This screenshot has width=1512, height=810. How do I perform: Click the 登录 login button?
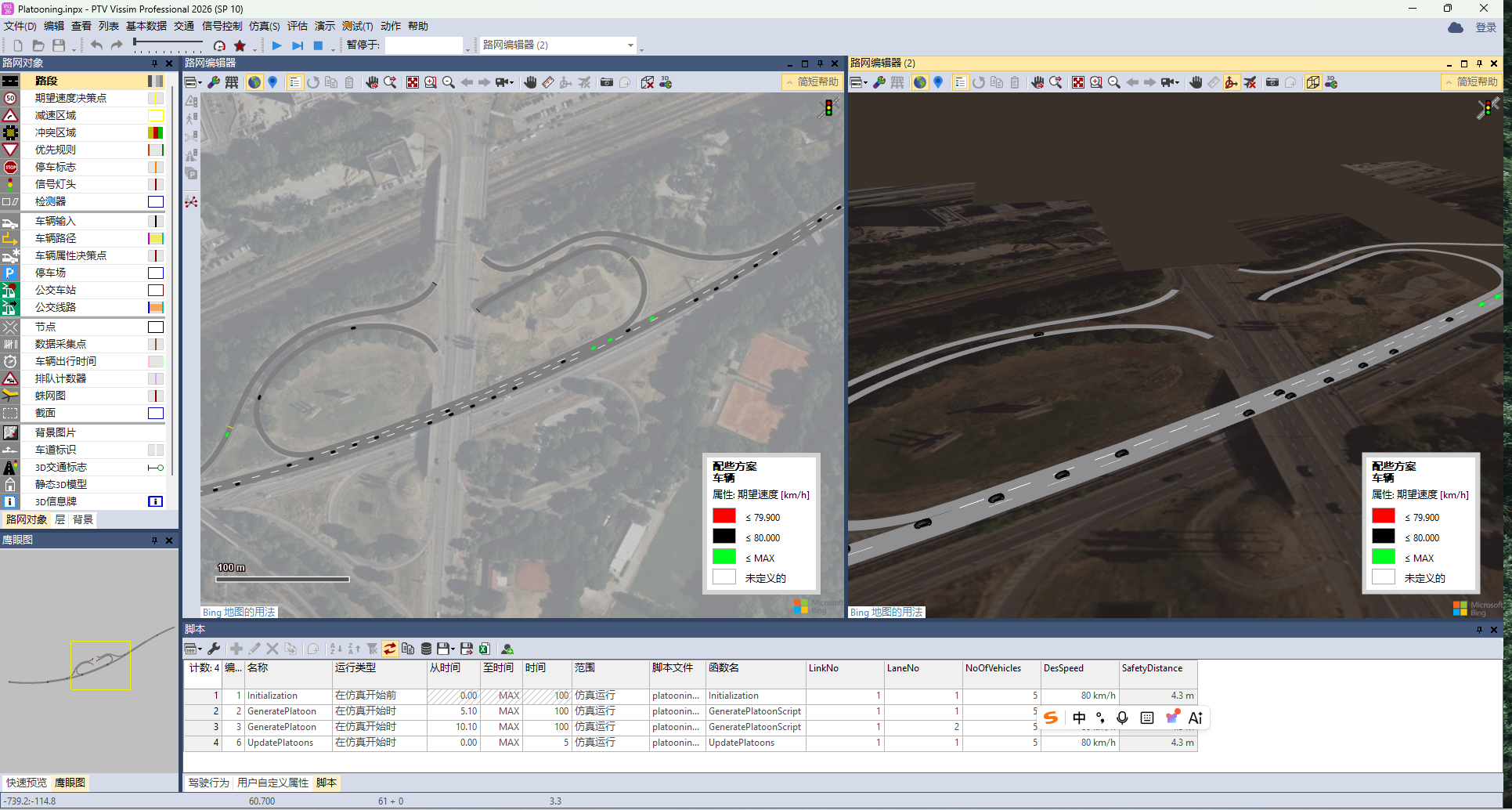pos(1486,27)
